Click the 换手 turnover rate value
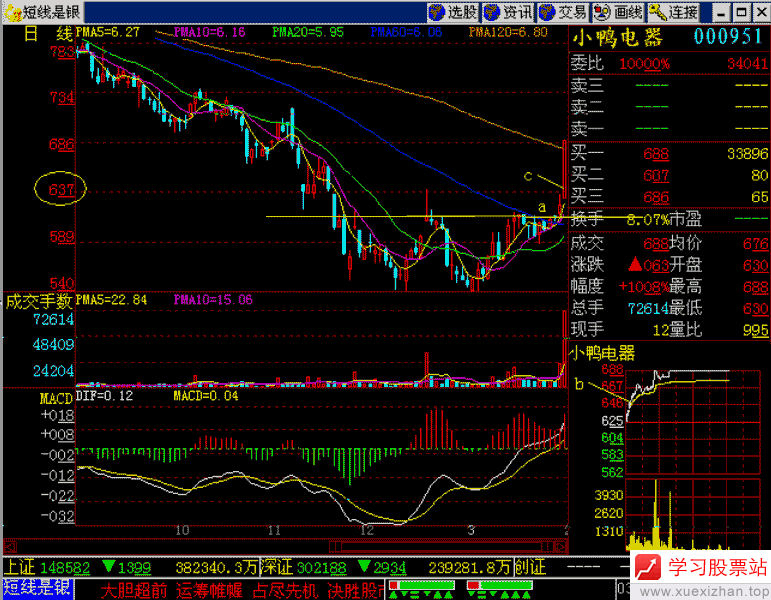Viewport: 771px width, 600px height. click(648, 219)
